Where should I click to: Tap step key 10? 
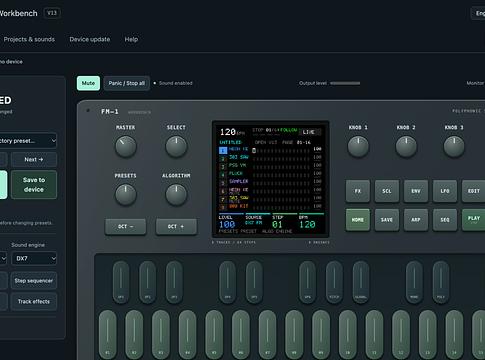point(348,334)
